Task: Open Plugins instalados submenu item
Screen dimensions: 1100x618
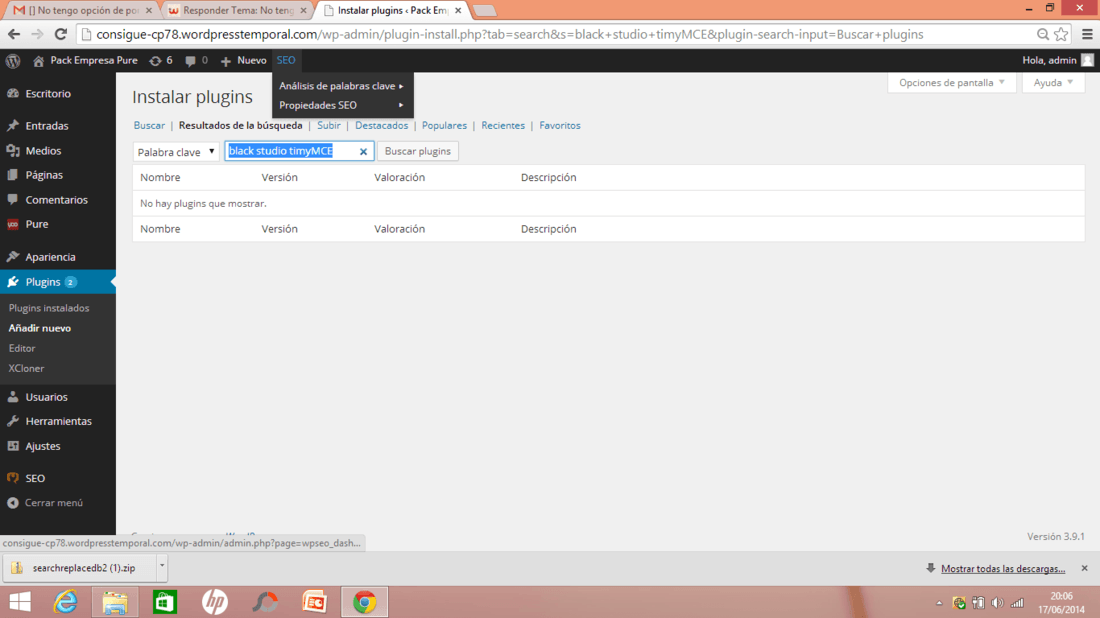Action: 48,308
